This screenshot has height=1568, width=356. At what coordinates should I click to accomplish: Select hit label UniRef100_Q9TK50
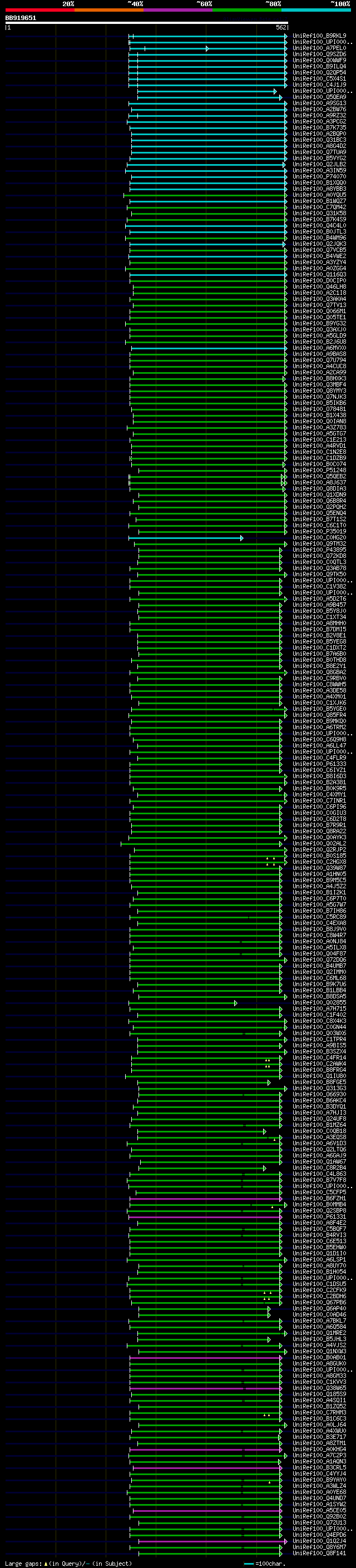pos(319,575)
